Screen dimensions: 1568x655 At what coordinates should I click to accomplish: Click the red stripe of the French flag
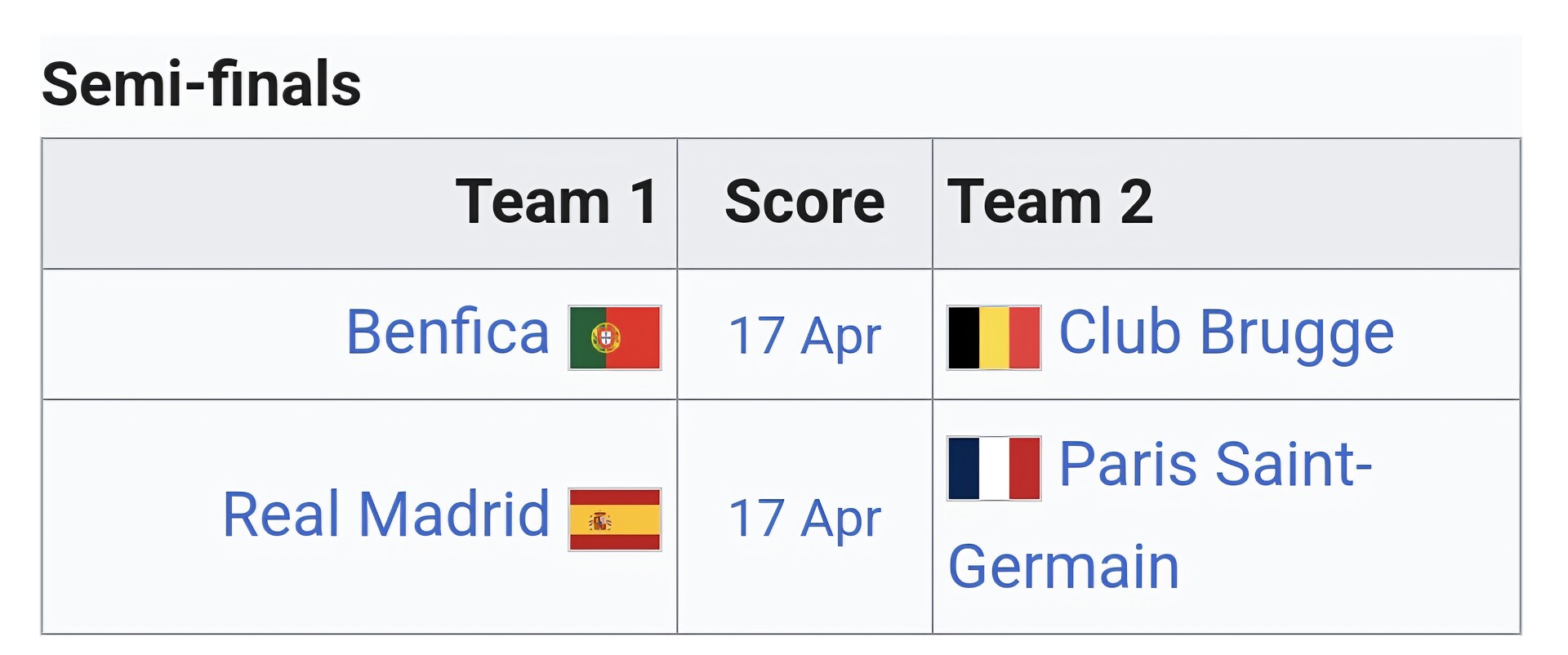pyautogui.click(x=1025, y=468)
